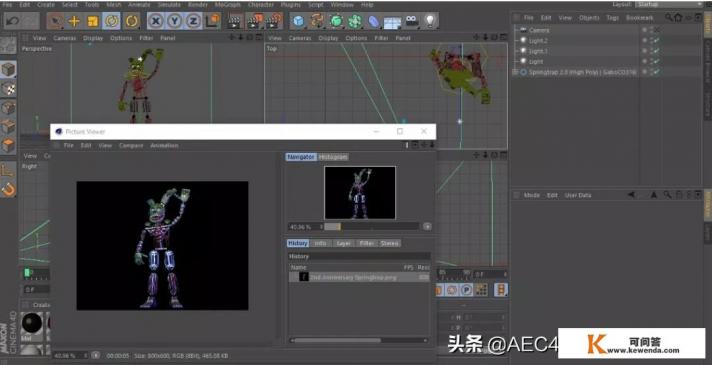Click the last-used tool icon before X axis
This screenshot has height=365, width=712.
132,21
